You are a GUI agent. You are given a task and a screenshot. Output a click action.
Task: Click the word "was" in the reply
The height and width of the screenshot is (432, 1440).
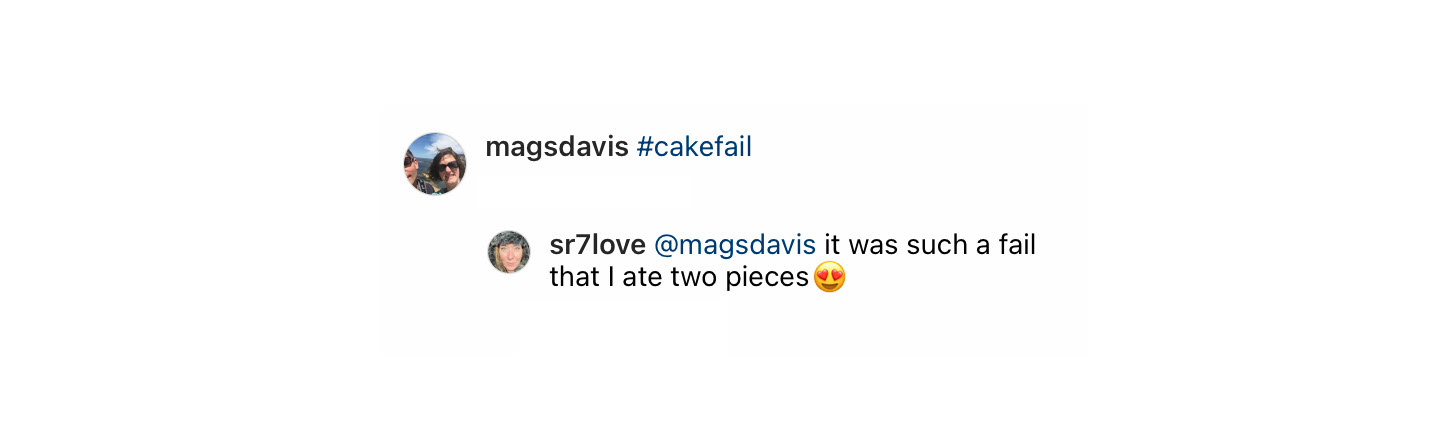[x=875, y=247]
